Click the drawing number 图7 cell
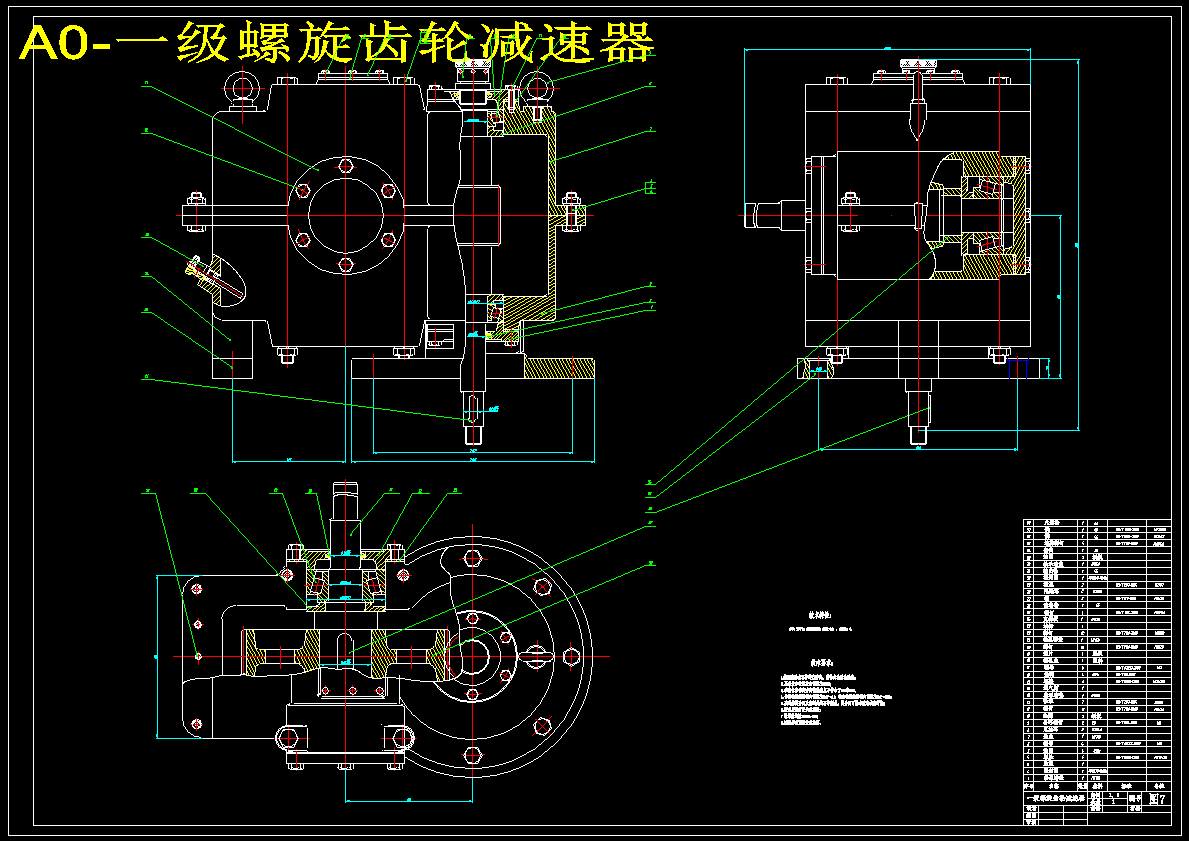Screen dimensions: 1189x841 (1158, 799)
